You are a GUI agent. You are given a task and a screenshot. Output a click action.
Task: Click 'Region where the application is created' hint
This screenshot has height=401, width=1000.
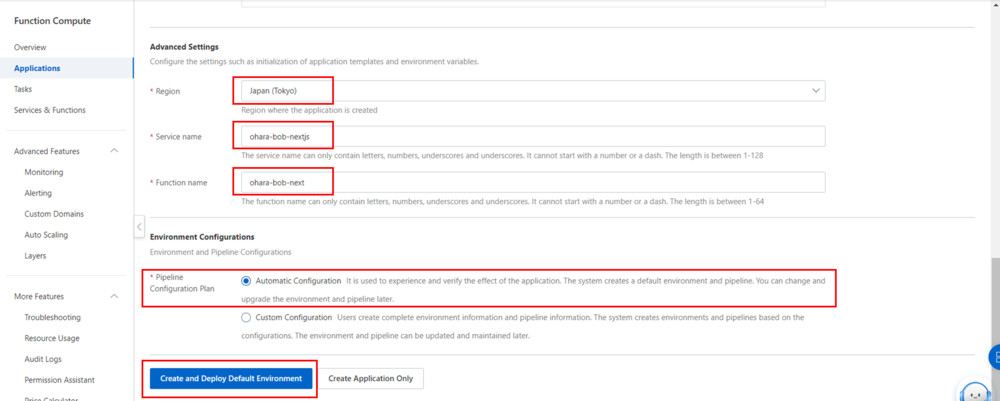point(309,110)
